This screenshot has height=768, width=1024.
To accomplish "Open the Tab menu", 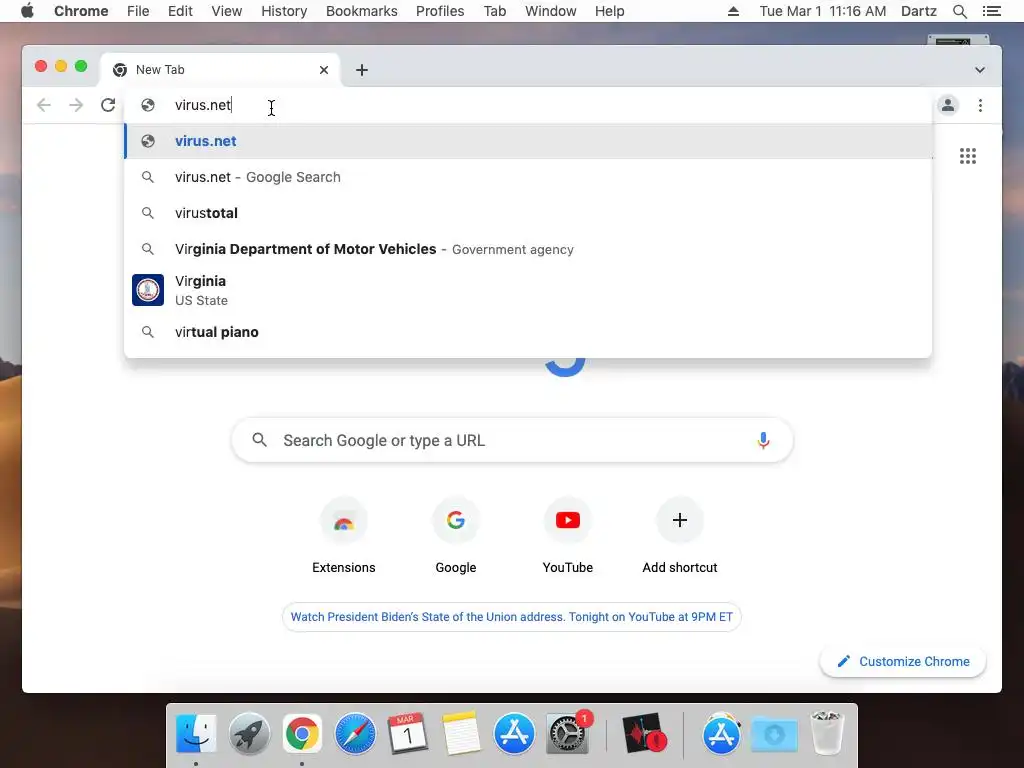I will click(494, 11).
